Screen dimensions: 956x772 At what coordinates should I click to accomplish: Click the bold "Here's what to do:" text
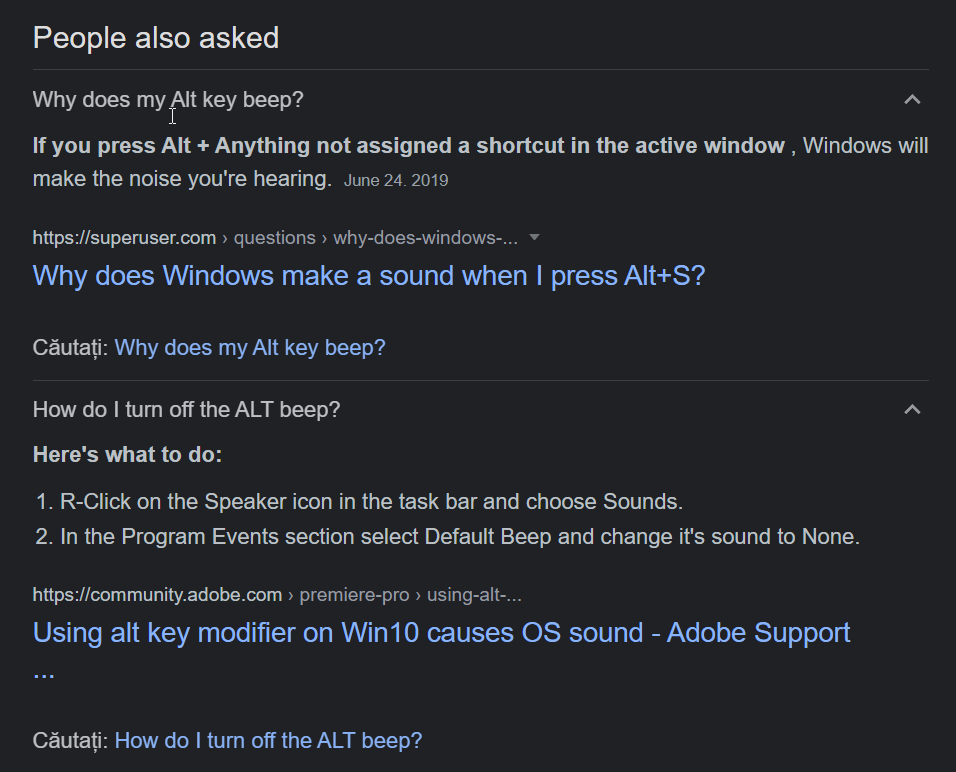pos(127,454)
